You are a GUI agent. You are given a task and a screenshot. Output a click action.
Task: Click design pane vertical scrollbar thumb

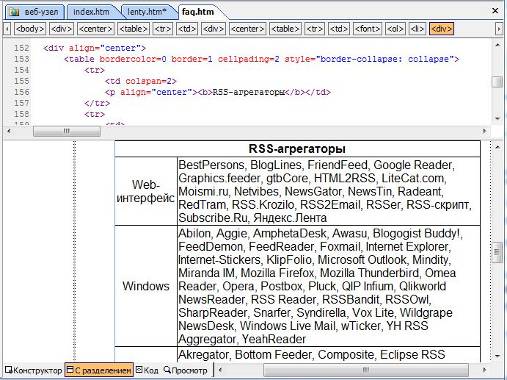(x=497, y=252)
